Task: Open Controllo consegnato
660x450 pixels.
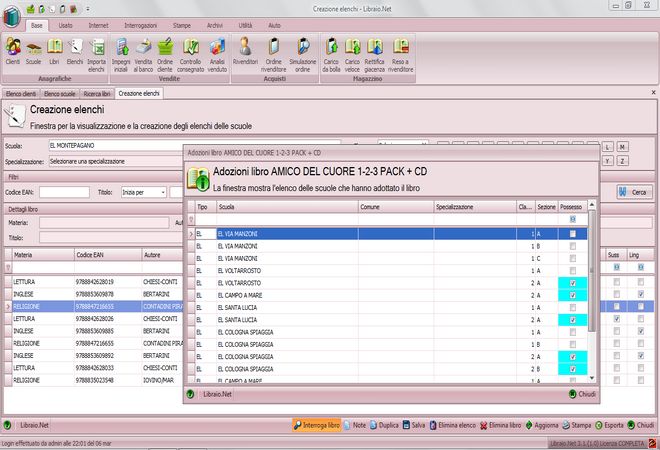Action: click(x=191, y=55)
